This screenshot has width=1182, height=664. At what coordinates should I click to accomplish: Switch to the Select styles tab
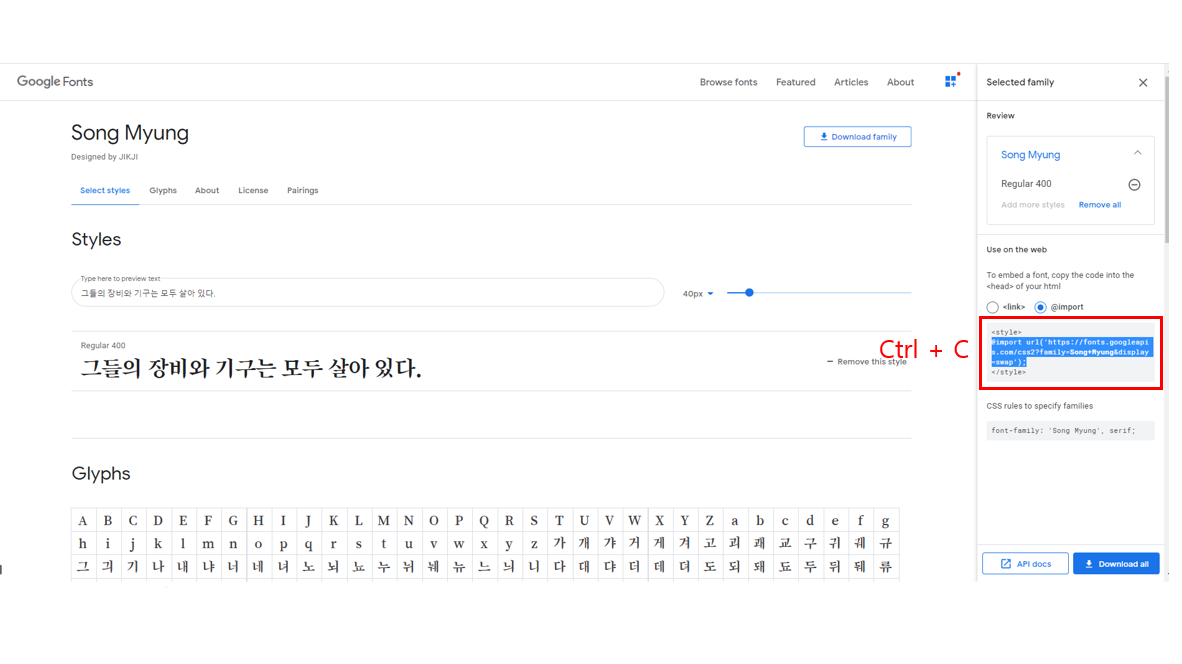pos(105,191)
